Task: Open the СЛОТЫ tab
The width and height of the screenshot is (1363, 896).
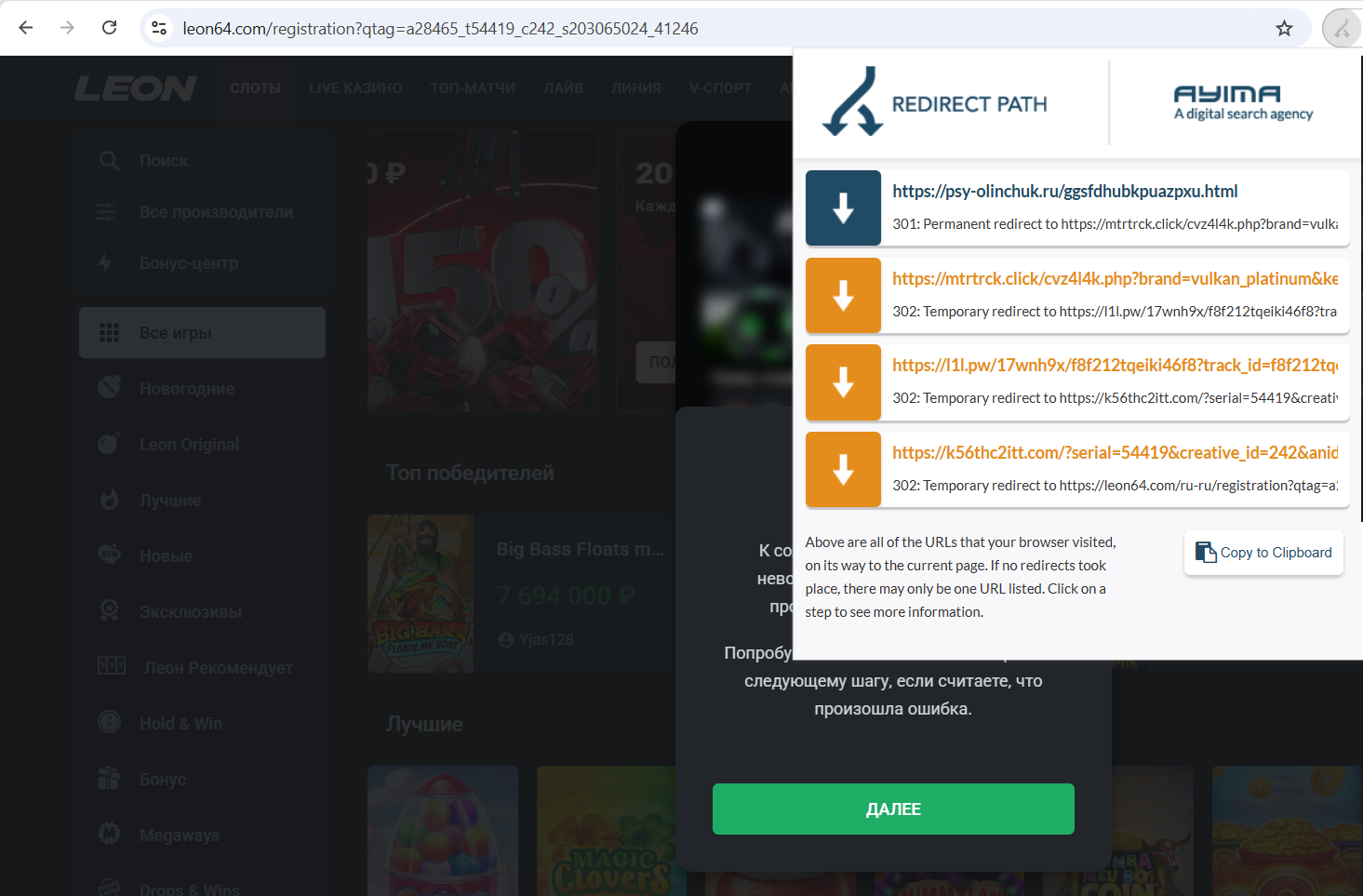Action: coord(256,88)
